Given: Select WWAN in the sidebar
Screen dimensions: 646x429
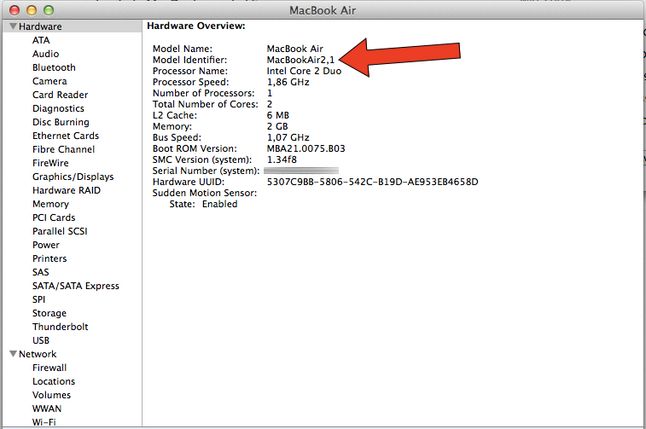Looking at the screenshot, I should point(47,408).
